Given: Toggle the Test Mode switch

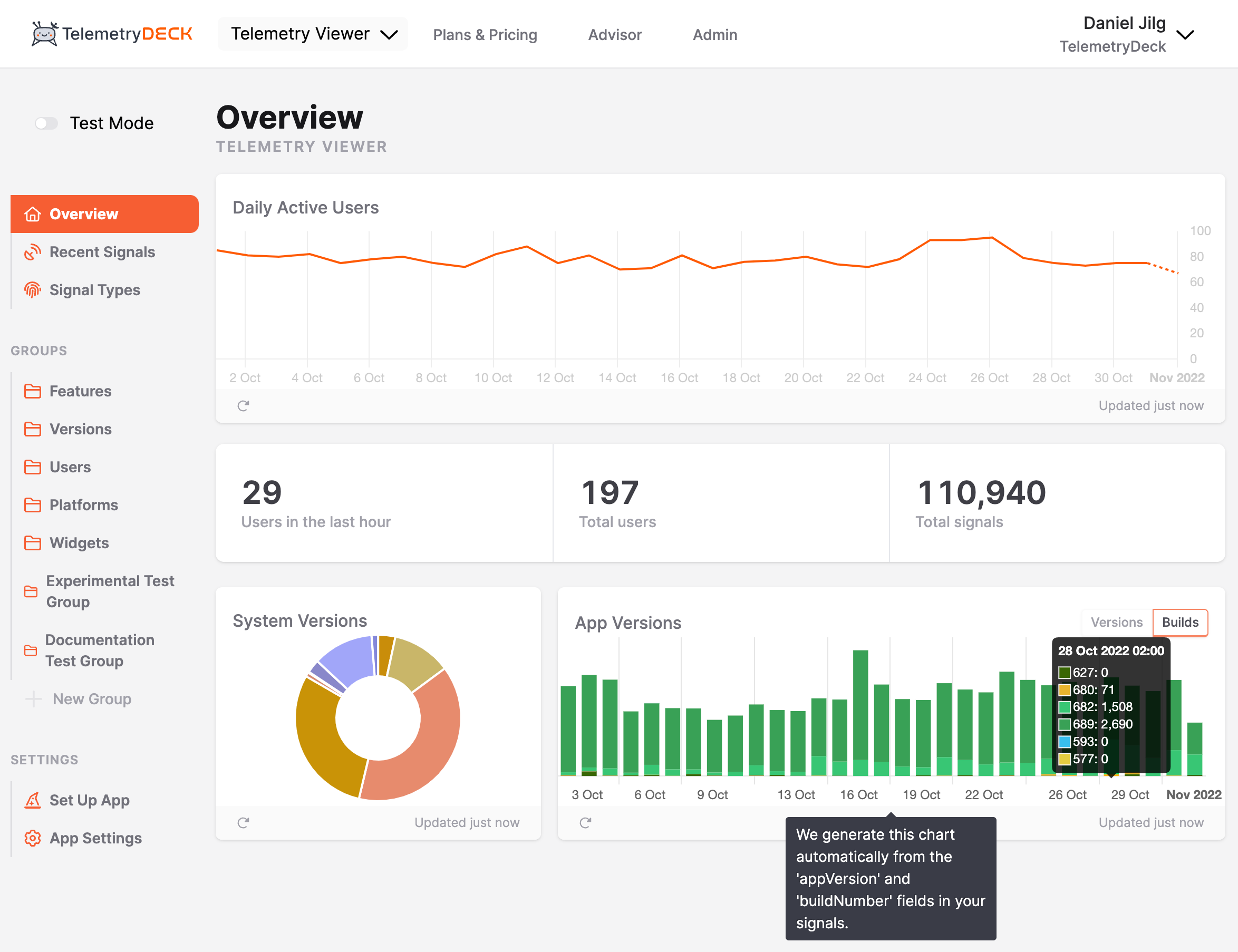Looking at the screenshot, I should [46, 123].
